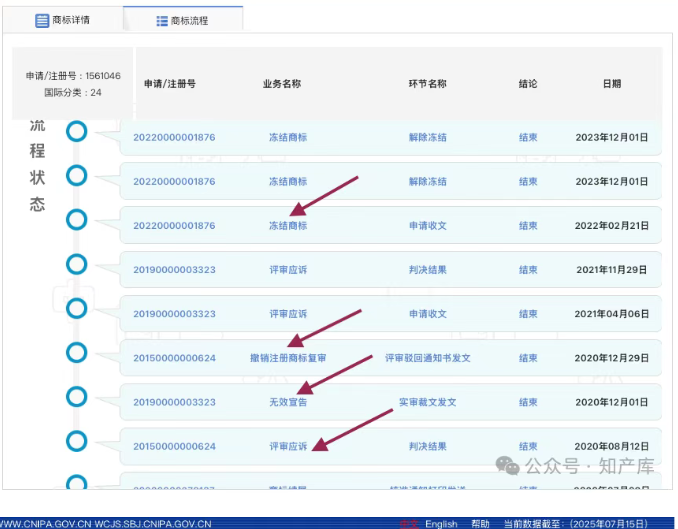Click timeline circle beside the 2021年04月06日 row

(77, 308)
